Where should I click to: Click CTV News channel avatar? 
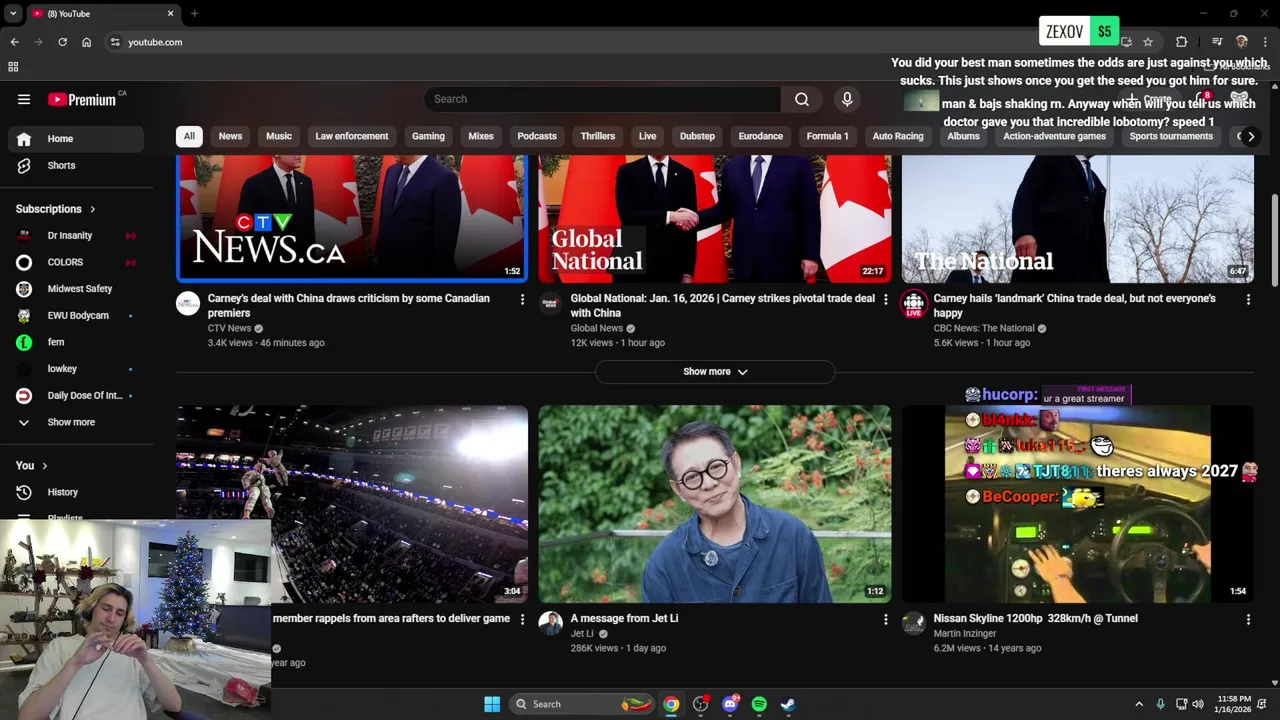(x=188, y=304)
